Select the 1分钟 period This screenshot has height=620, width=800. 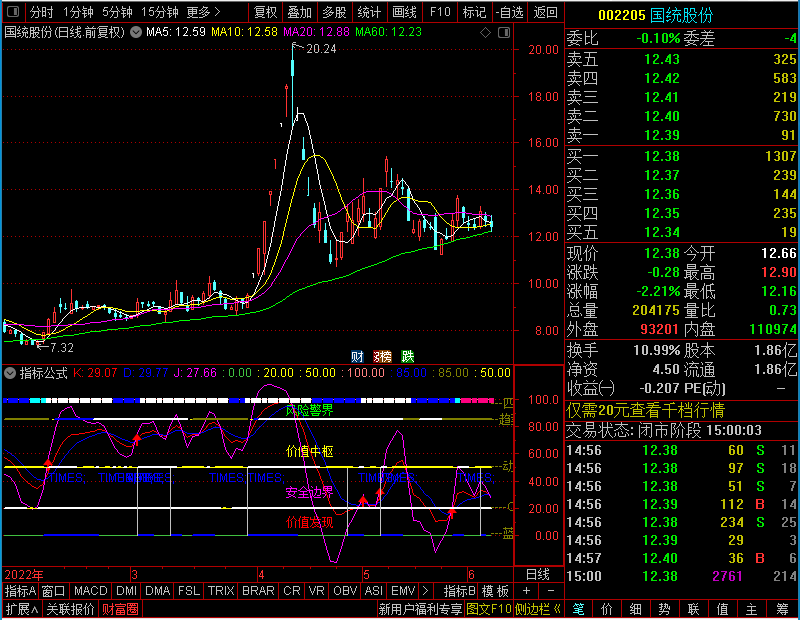[x=78, y=12]
